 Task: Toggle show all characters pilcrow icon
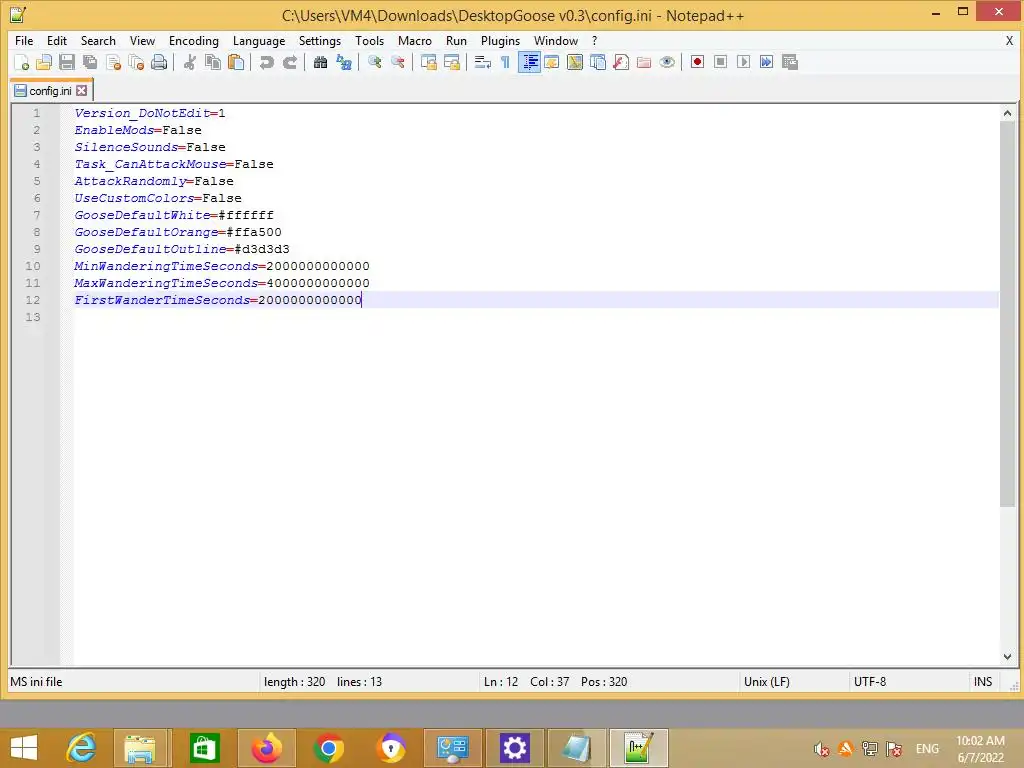click(x=505, y=62)
